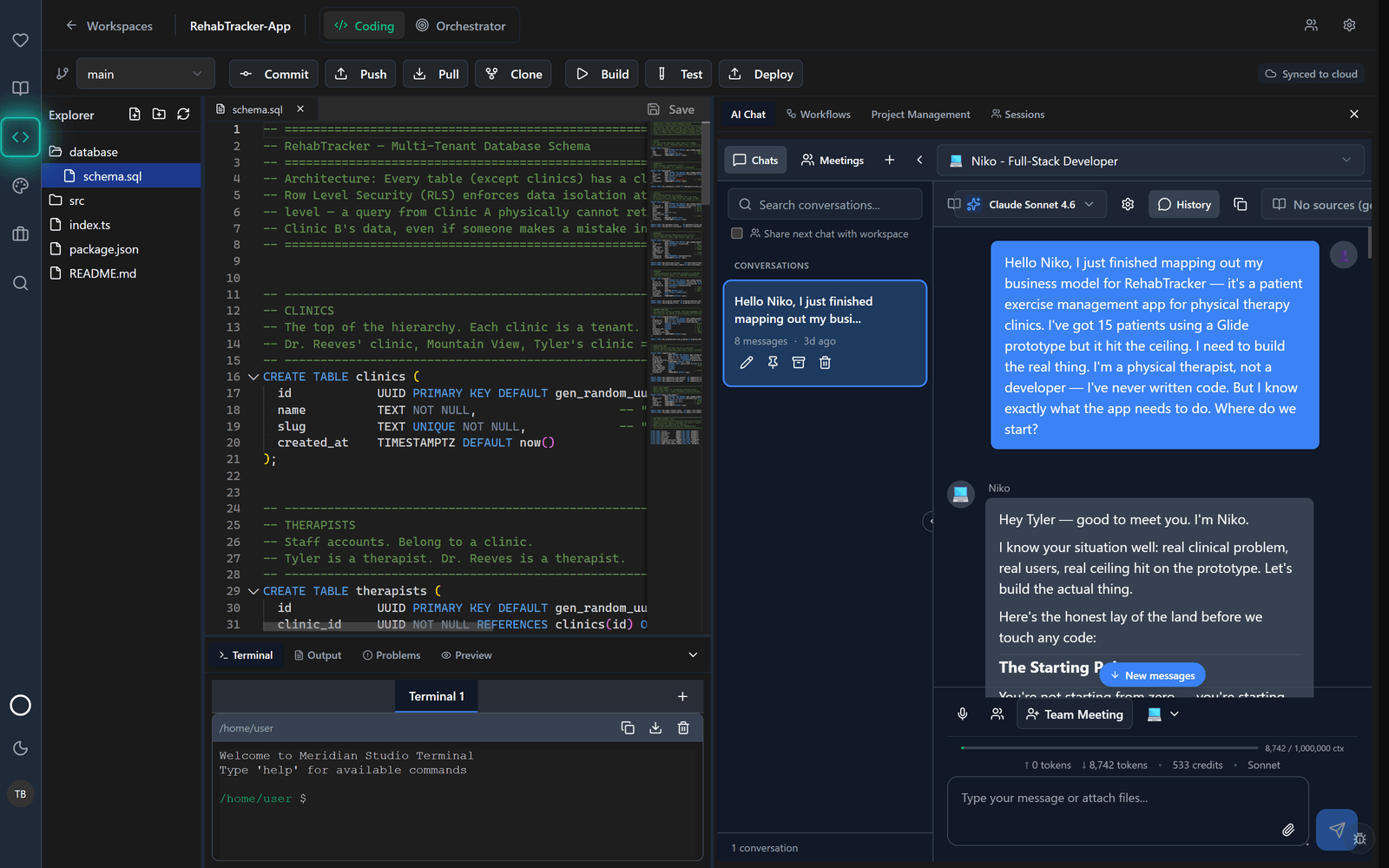Image resolution: width=1389 pixels, height=868 pixels.
Task: Click the context usage progress bar
Action: (1109, 747)
